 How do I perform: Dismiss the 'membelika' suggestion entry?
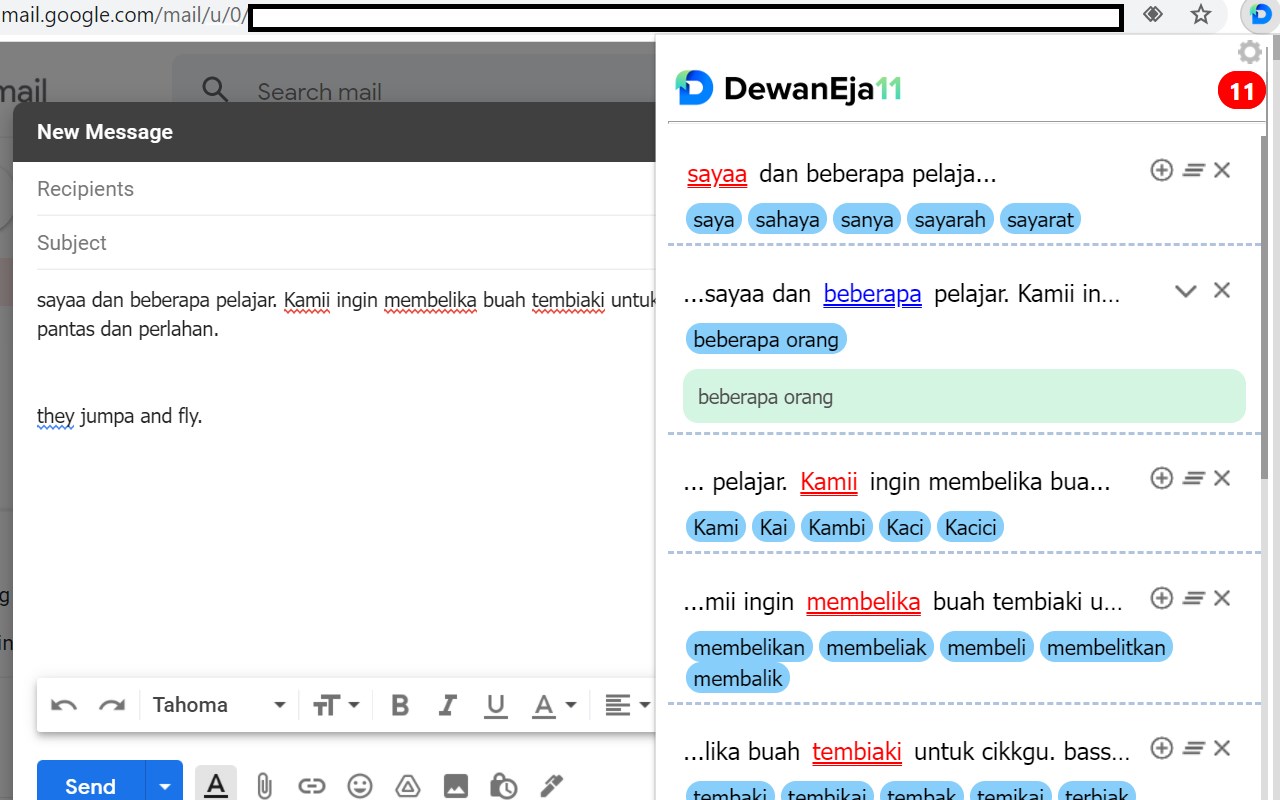click(1221, 599)
